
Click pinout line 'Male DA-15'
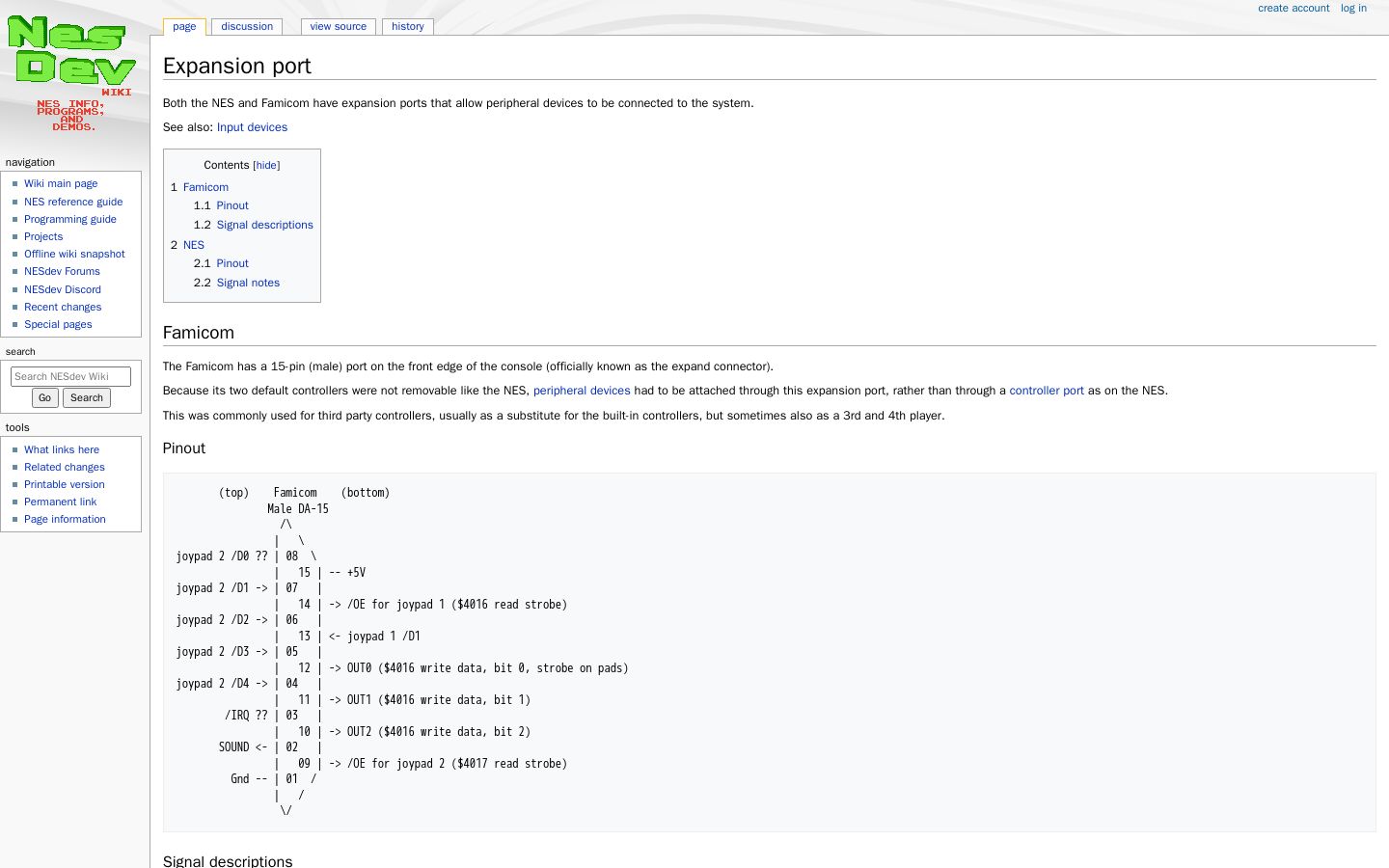tap(298, 508)
